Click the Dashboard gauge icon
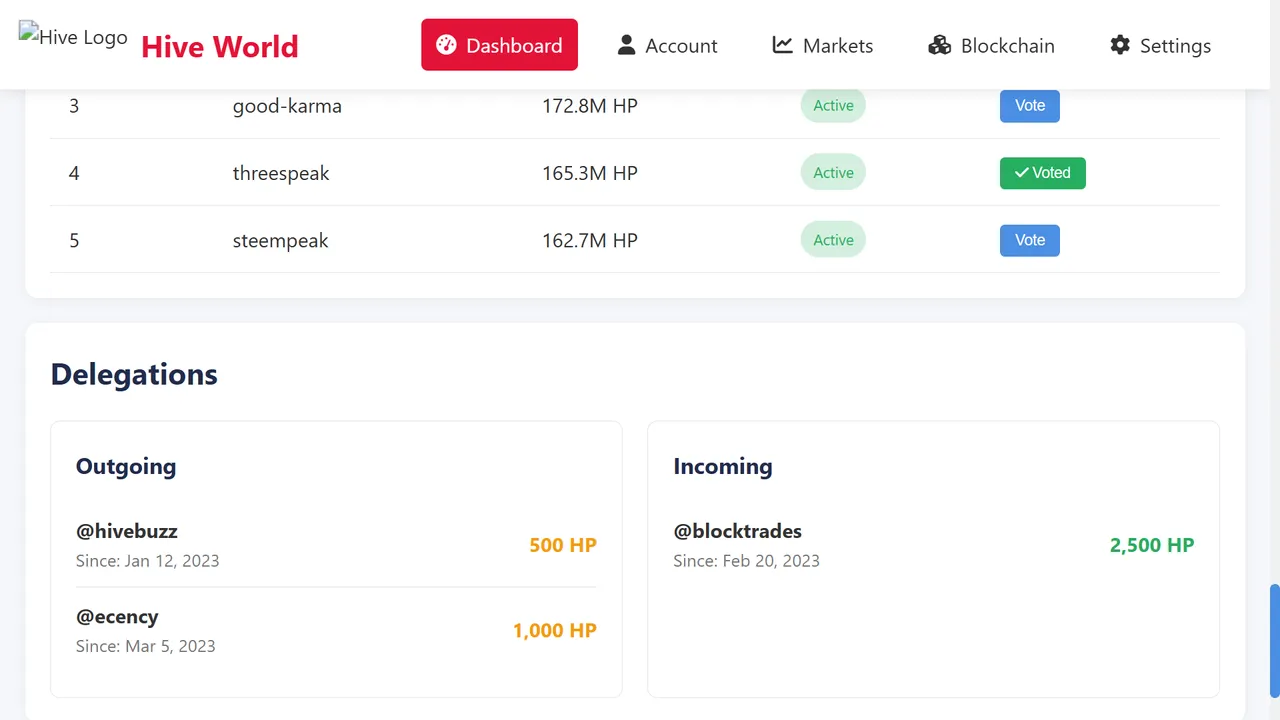Screen dimensions: 1280x720 (446, 45)
